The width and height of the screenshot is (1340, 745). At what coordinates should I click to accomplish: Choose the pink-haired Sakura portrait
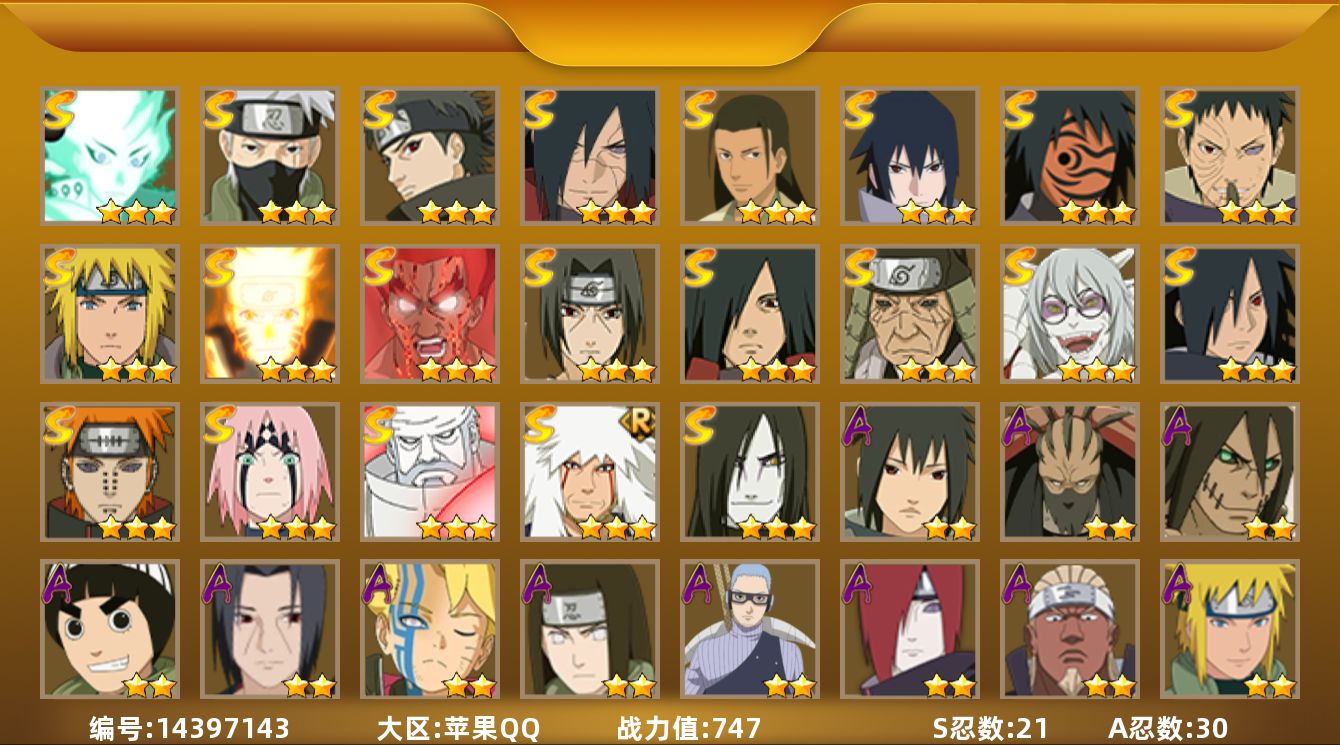270,471
